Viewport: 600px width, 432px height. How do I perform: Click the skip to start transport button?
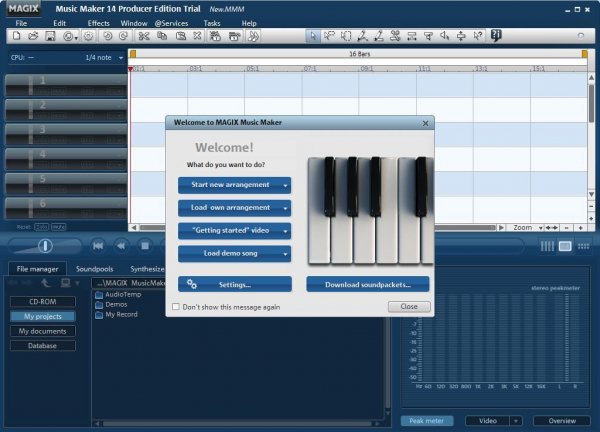(x=98, y=246)
